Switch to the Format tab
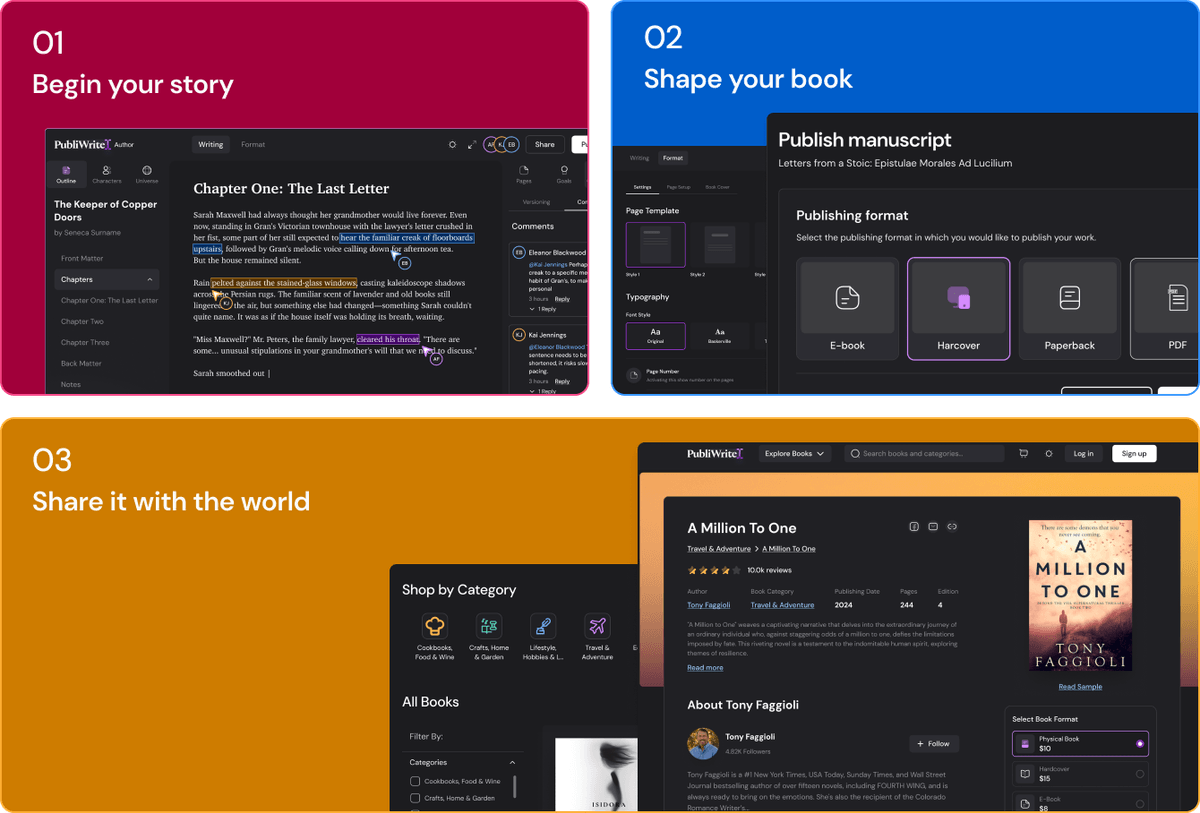The width and height of the screenshot is (1200, 813). (252, 144)
